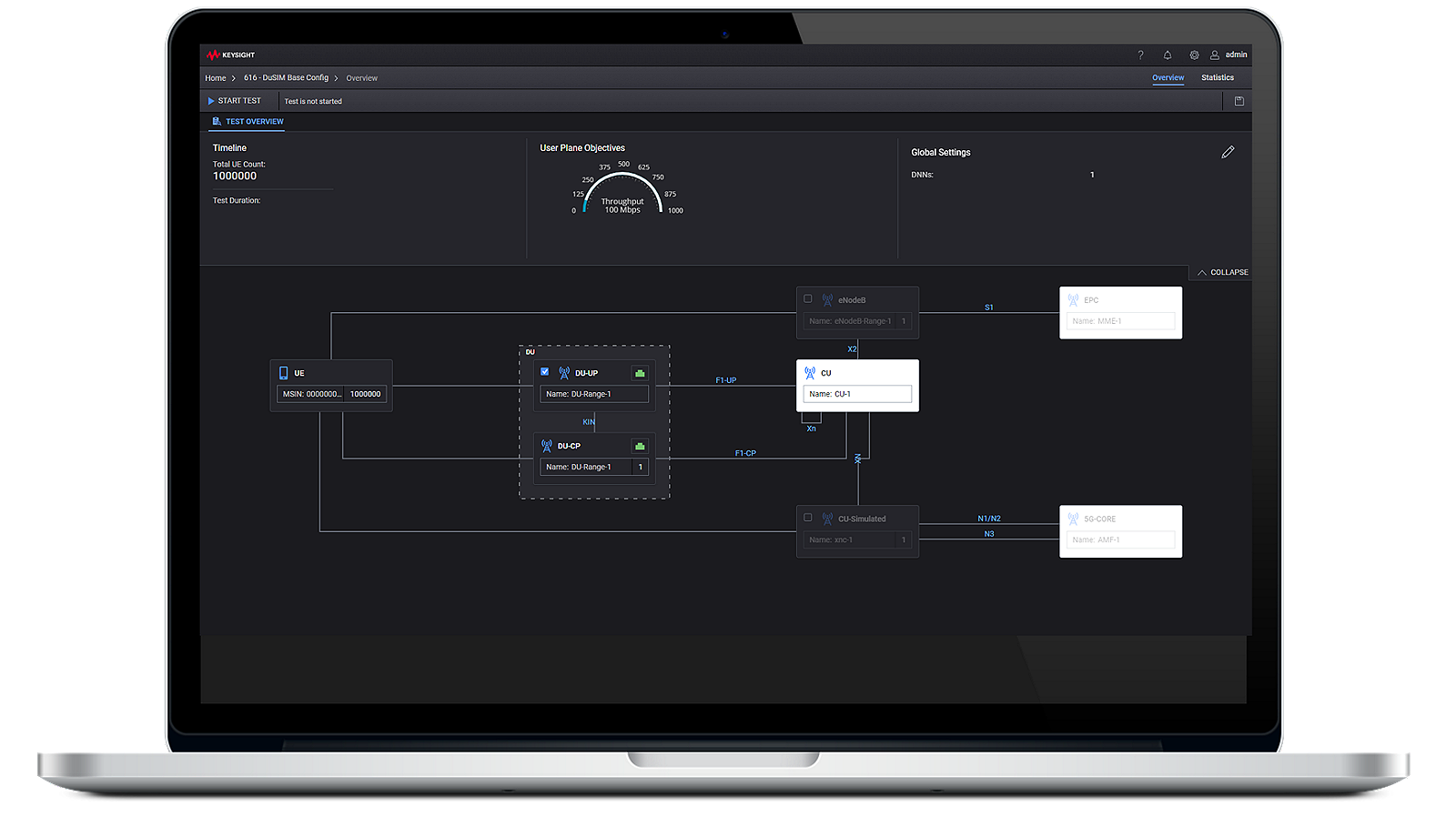Screen dimensions: 1456x817
Task: Click the eNodeB antenna icon
Action: (x=827, y=299)
